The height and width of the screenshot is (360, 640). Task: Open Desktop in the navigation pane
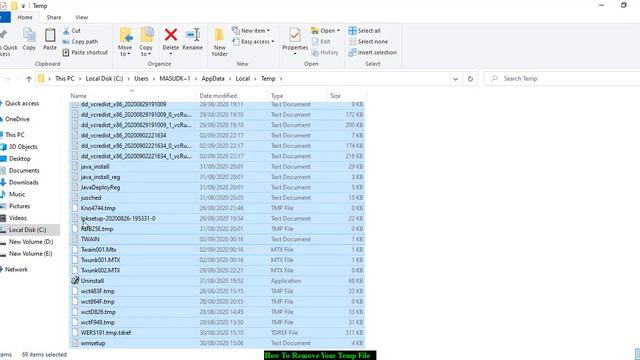click(x=20, y=159)
